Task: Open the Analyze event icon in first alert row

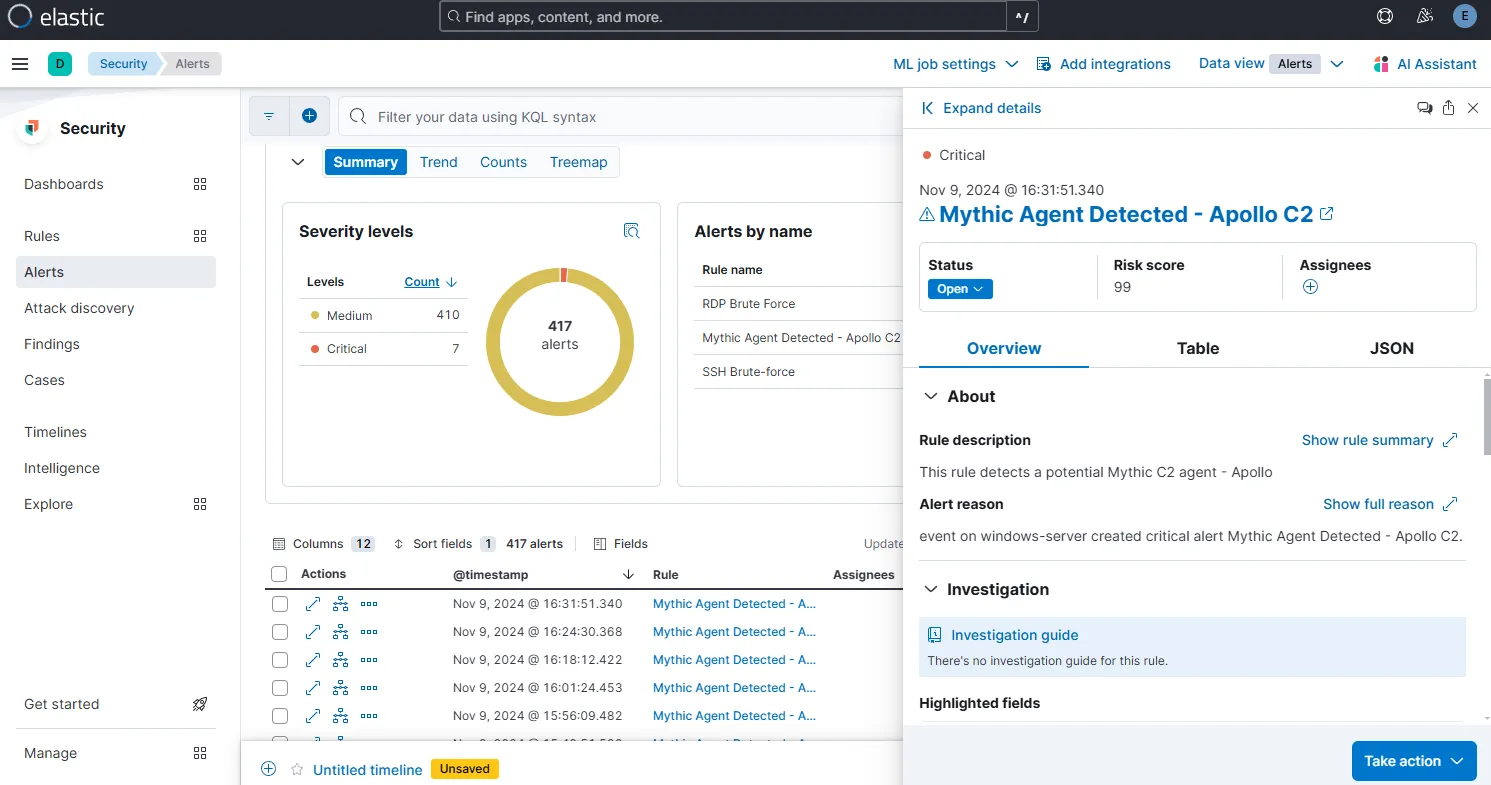Action: pos(340,604)
